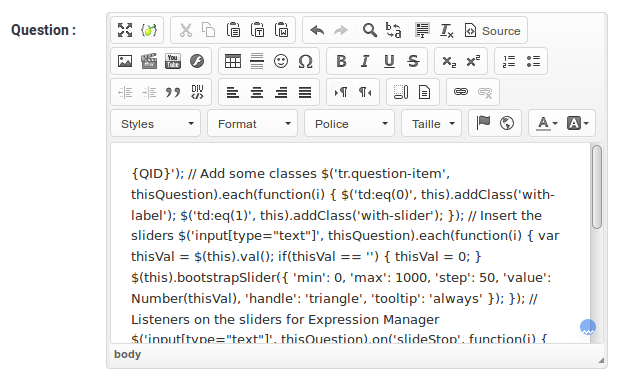This screenshot has width=617, height=376.
Task: Open the Templates page icon
Action: pyautogui.click(x=425, y=92)
